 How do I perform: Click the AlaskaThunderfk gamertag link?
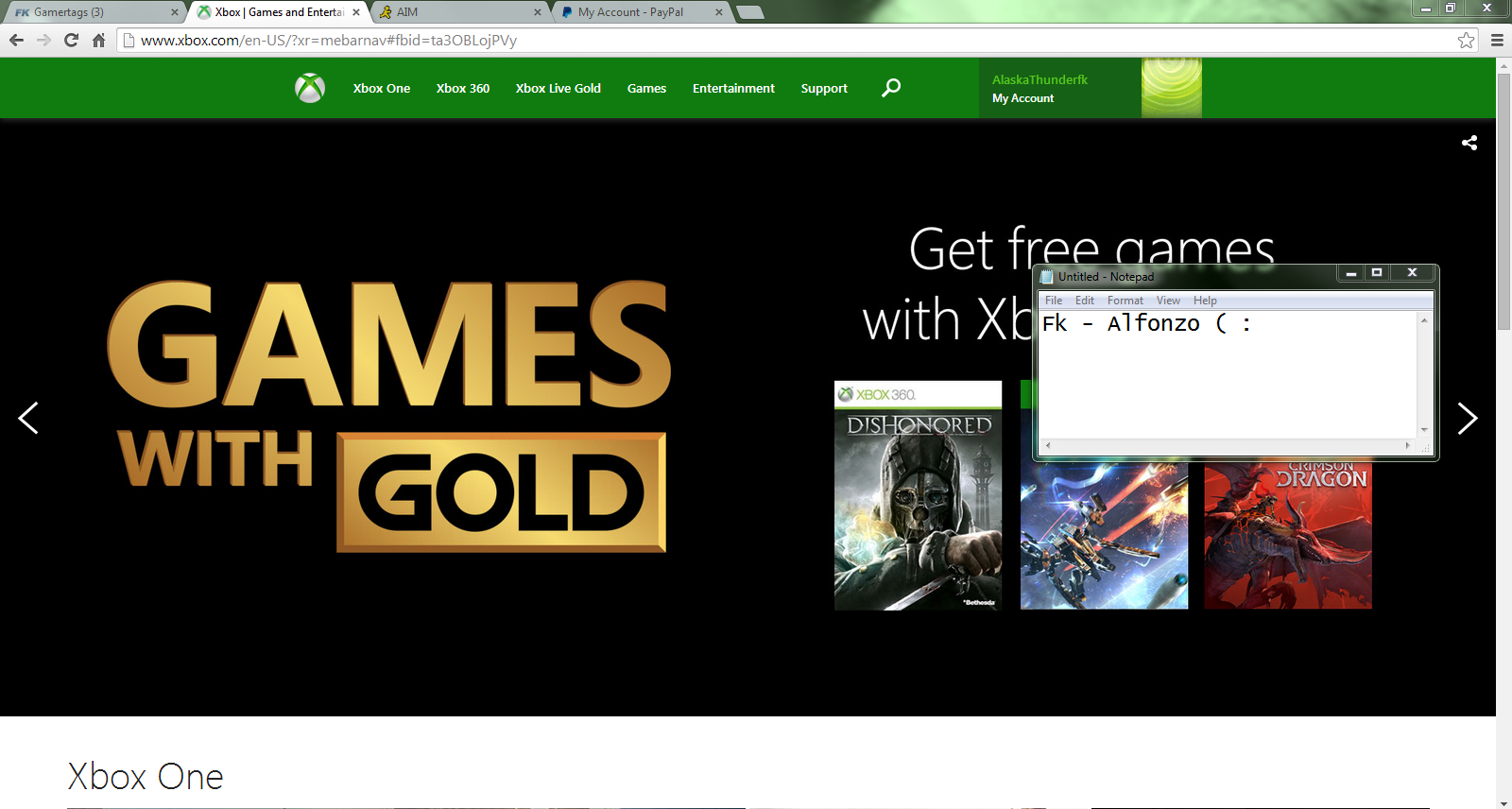[1039, 79]
